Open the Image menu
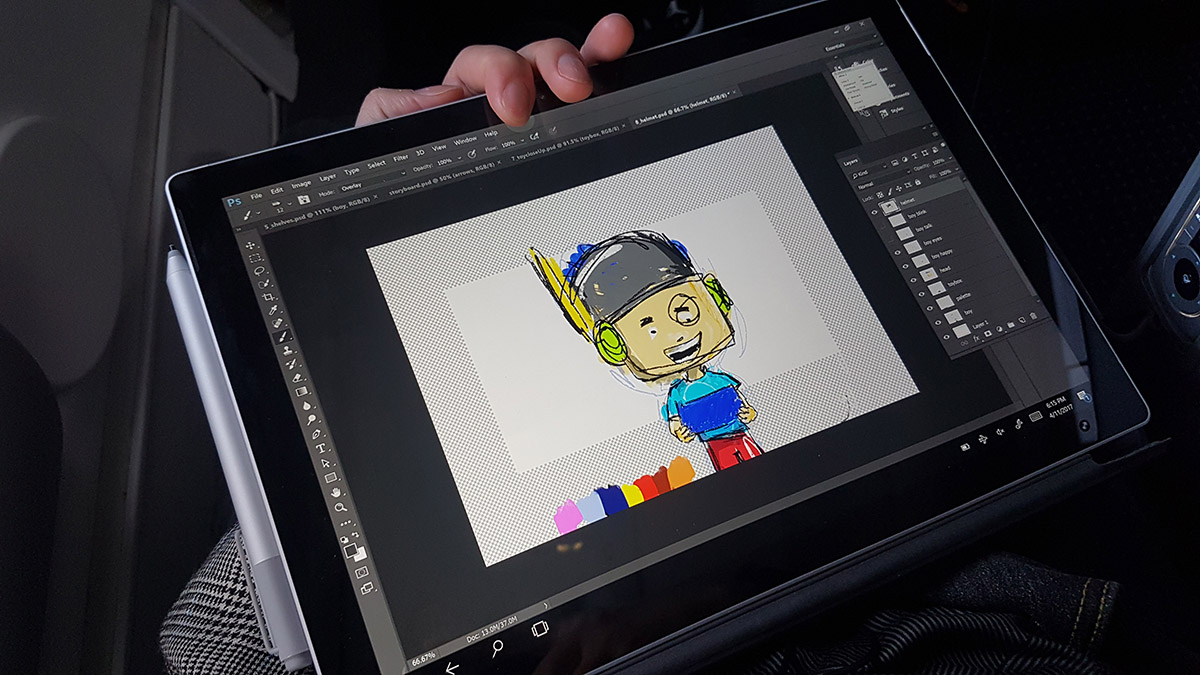The image size is (1200, 675). (x=301, y=184)
